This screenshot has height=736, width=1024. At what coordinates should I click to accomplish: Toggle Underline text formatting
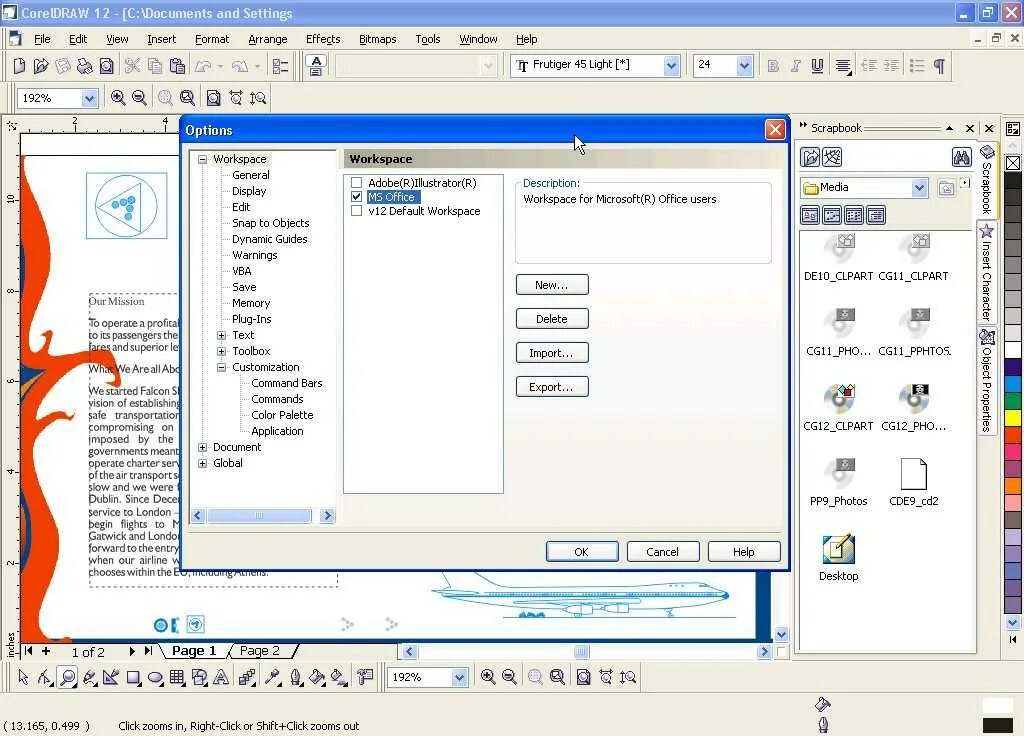tap(817, 65)
